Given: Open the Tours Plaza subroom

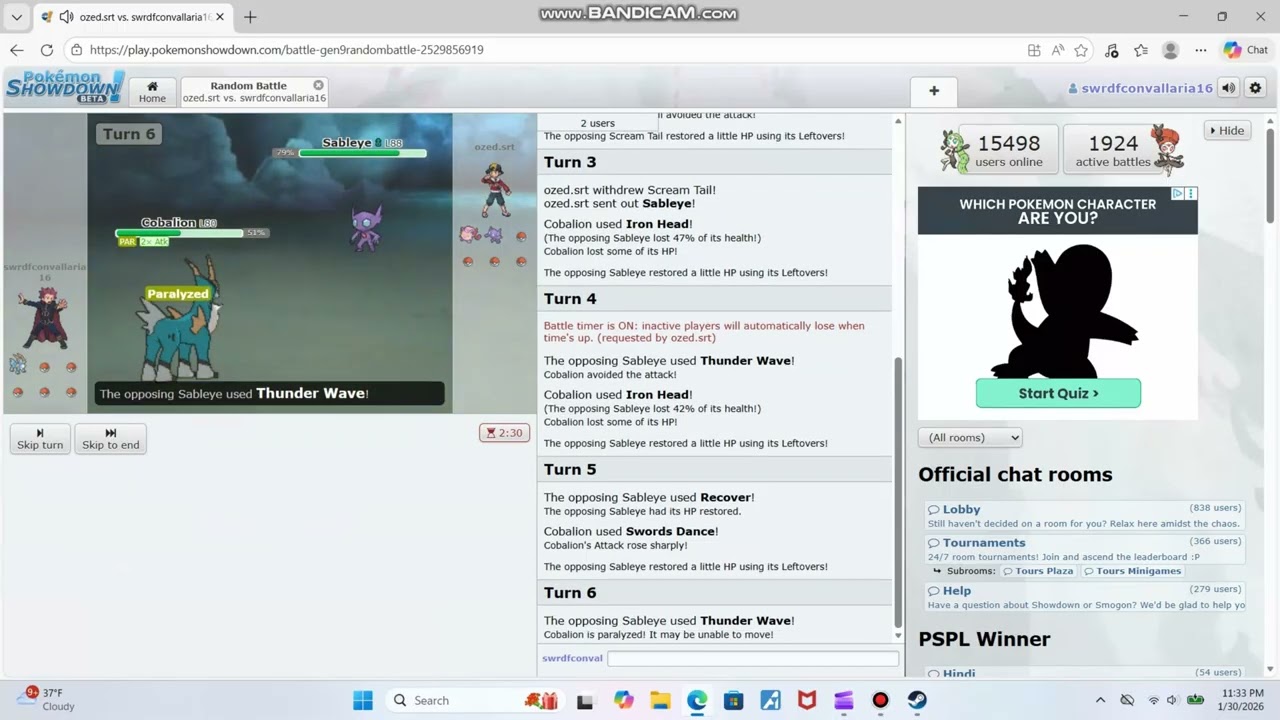Looking at the screenshot, I should pos(1038,571).
